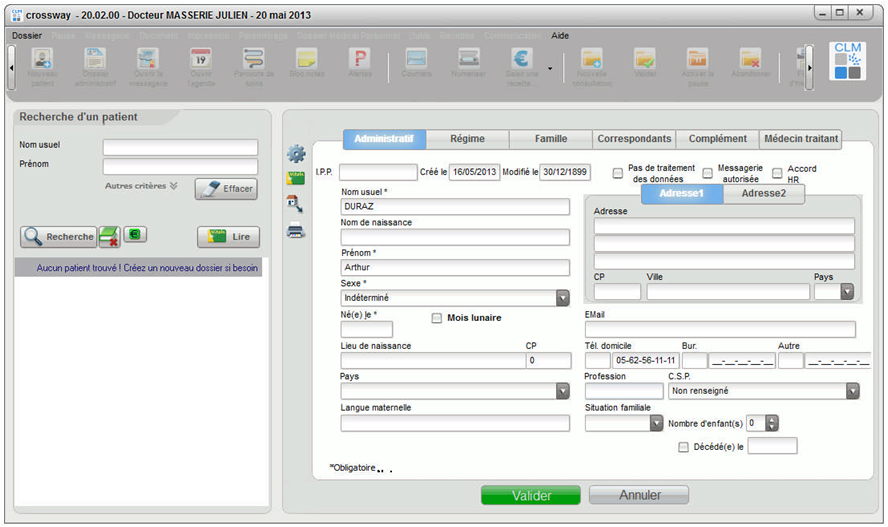888x527 pixels.
Task: Enable the Mois lunaire checkbox
Action: (x=436, y=318)
